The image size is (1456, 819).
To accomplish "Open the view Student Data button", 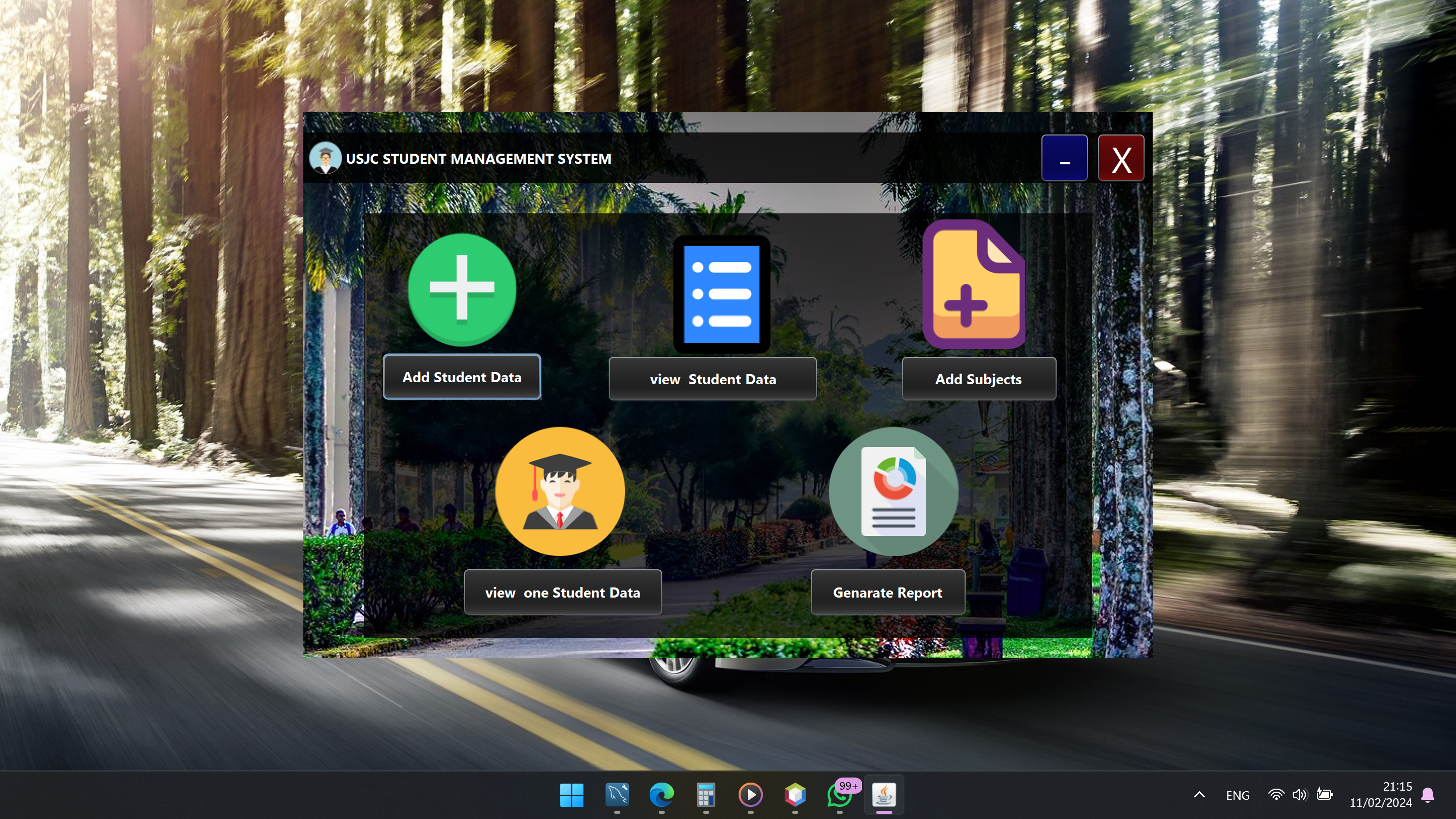I will pos(712,379).
